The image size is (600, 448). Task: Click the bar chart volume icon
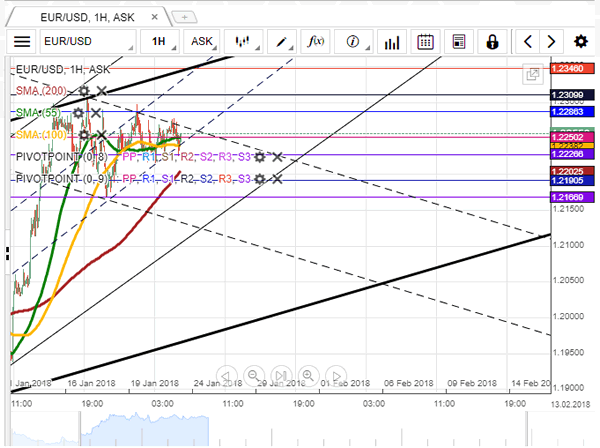[391, 42]
